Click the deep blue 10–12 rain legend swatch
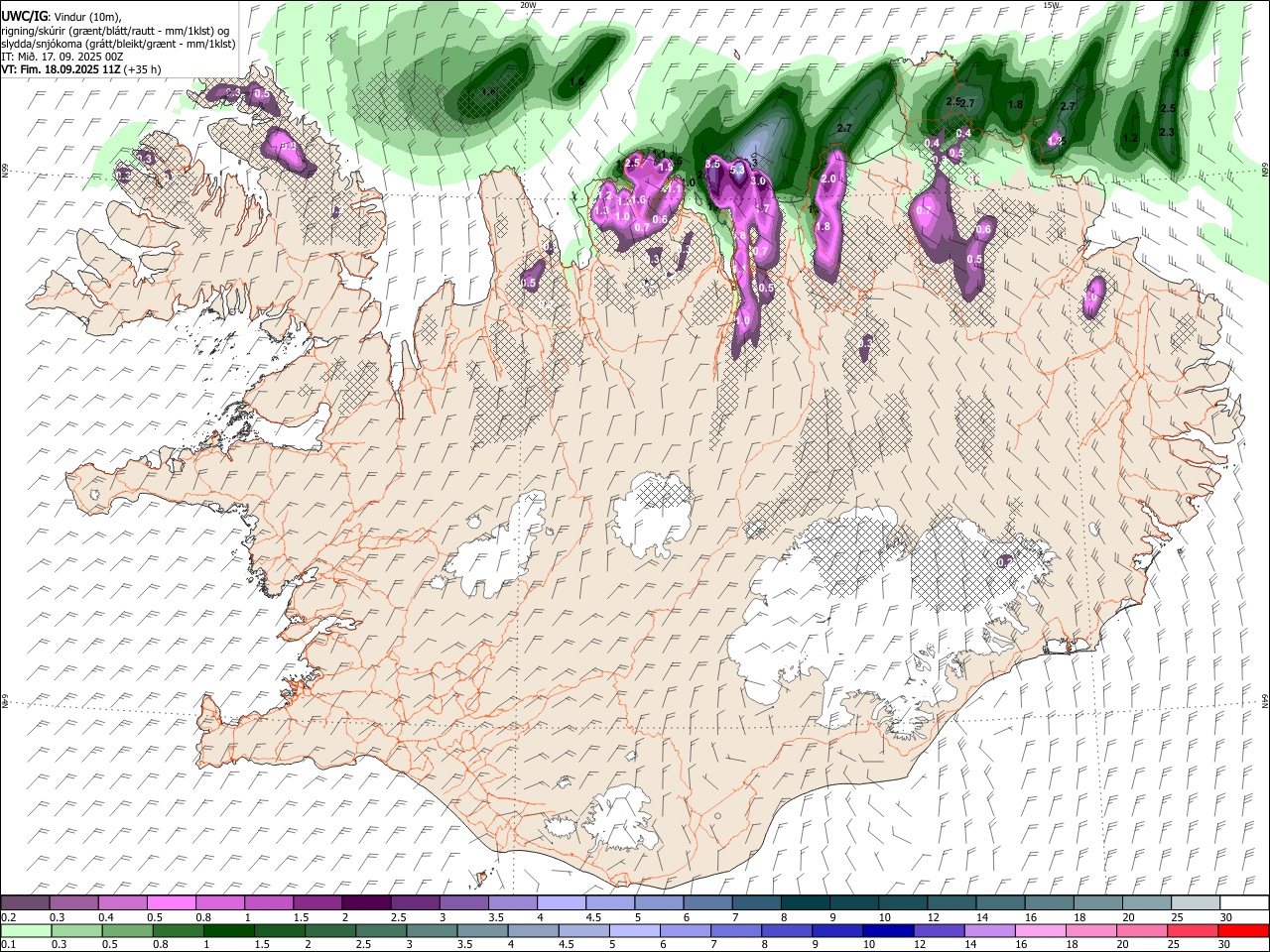 (x=889, y=930)
